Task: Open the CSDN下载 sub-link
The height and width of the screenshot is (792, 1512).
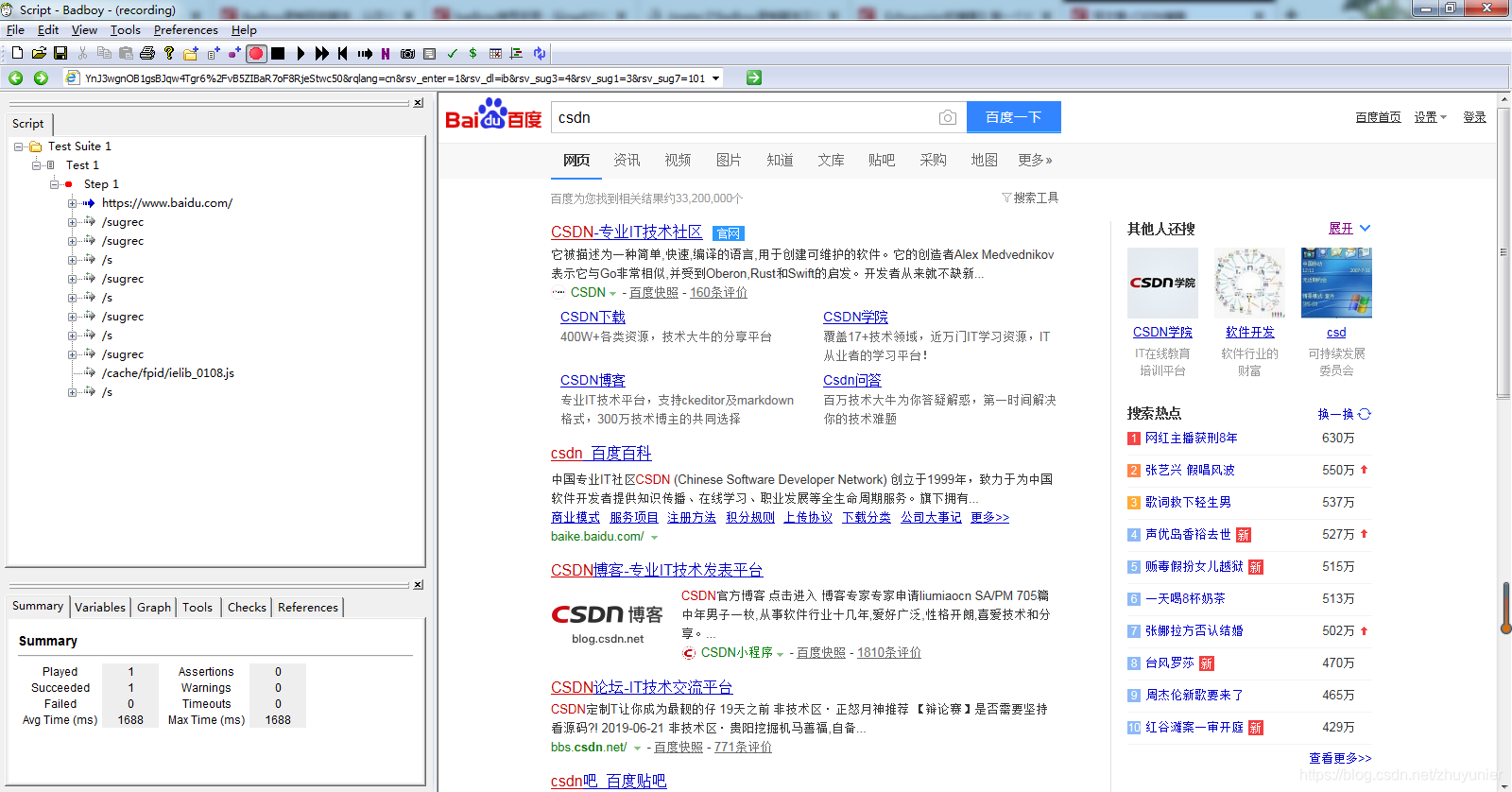Action: 593,318
